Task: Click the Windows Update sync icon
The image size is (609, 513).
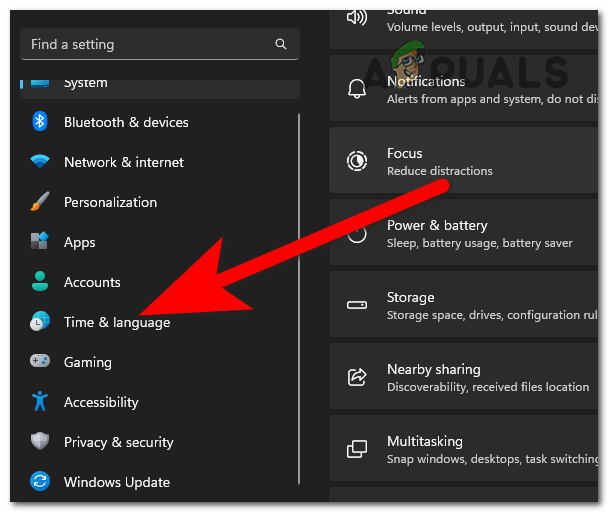Action: tap(40, 481)
